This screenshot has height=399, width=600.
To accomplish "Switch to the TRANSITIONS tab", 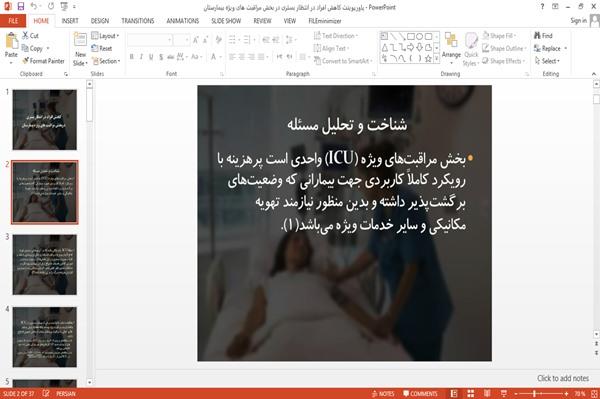I will pos(138,21).
